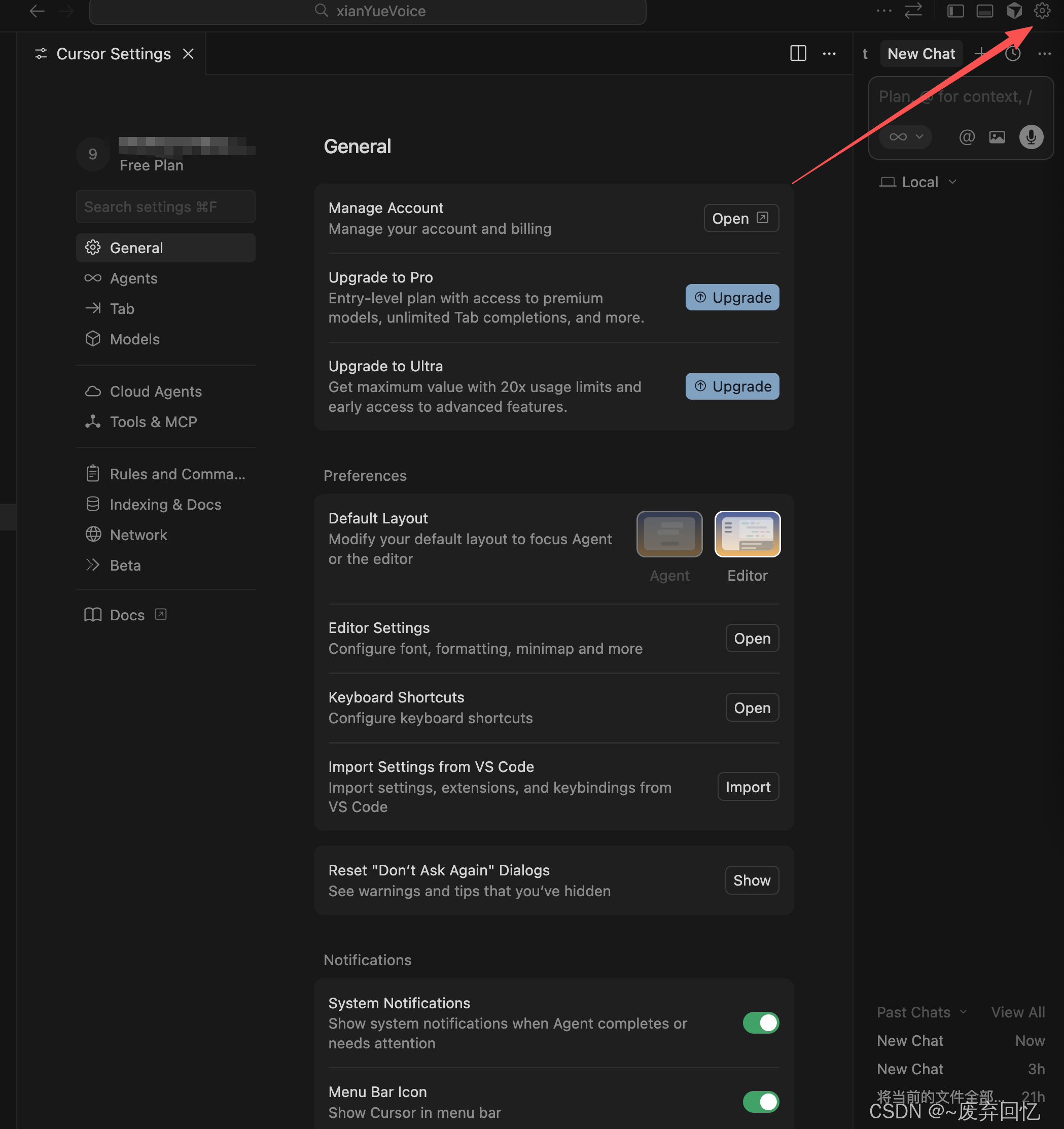The width and height of the screenshot is (1064, 1129).
Task: Click the microphone voice input icon
Action: pyautogui.click(x=1031, y=137)
